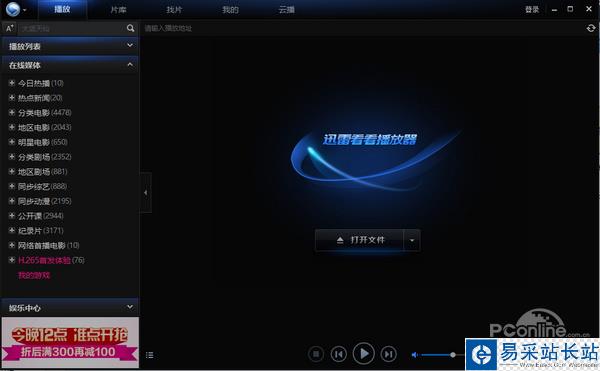Maximize the player window
The width and height of the screenshot is (600, 371).
pyautogui.click(x=570, y=9)
